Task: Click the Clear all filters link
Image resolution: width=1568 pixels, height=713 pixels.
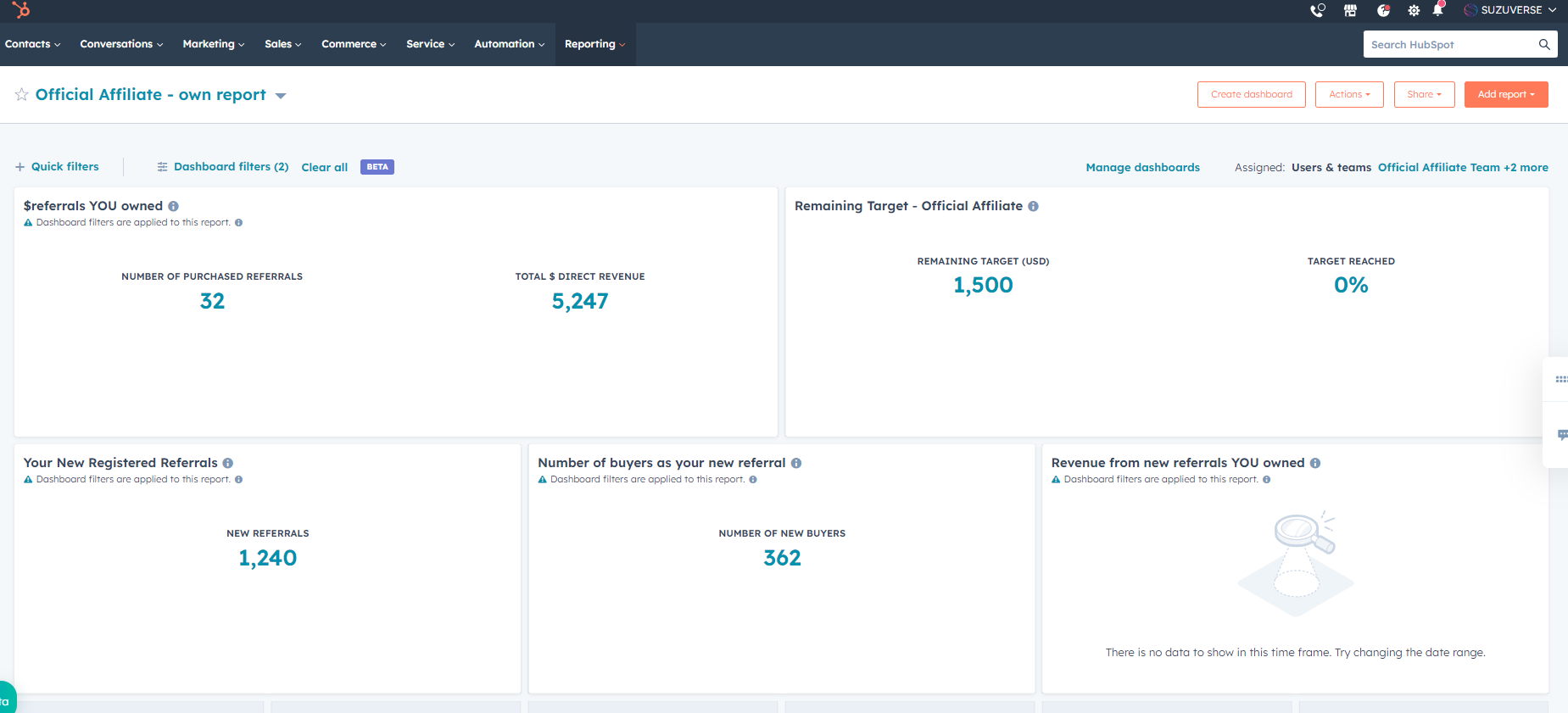Action: tap(325, 167)
